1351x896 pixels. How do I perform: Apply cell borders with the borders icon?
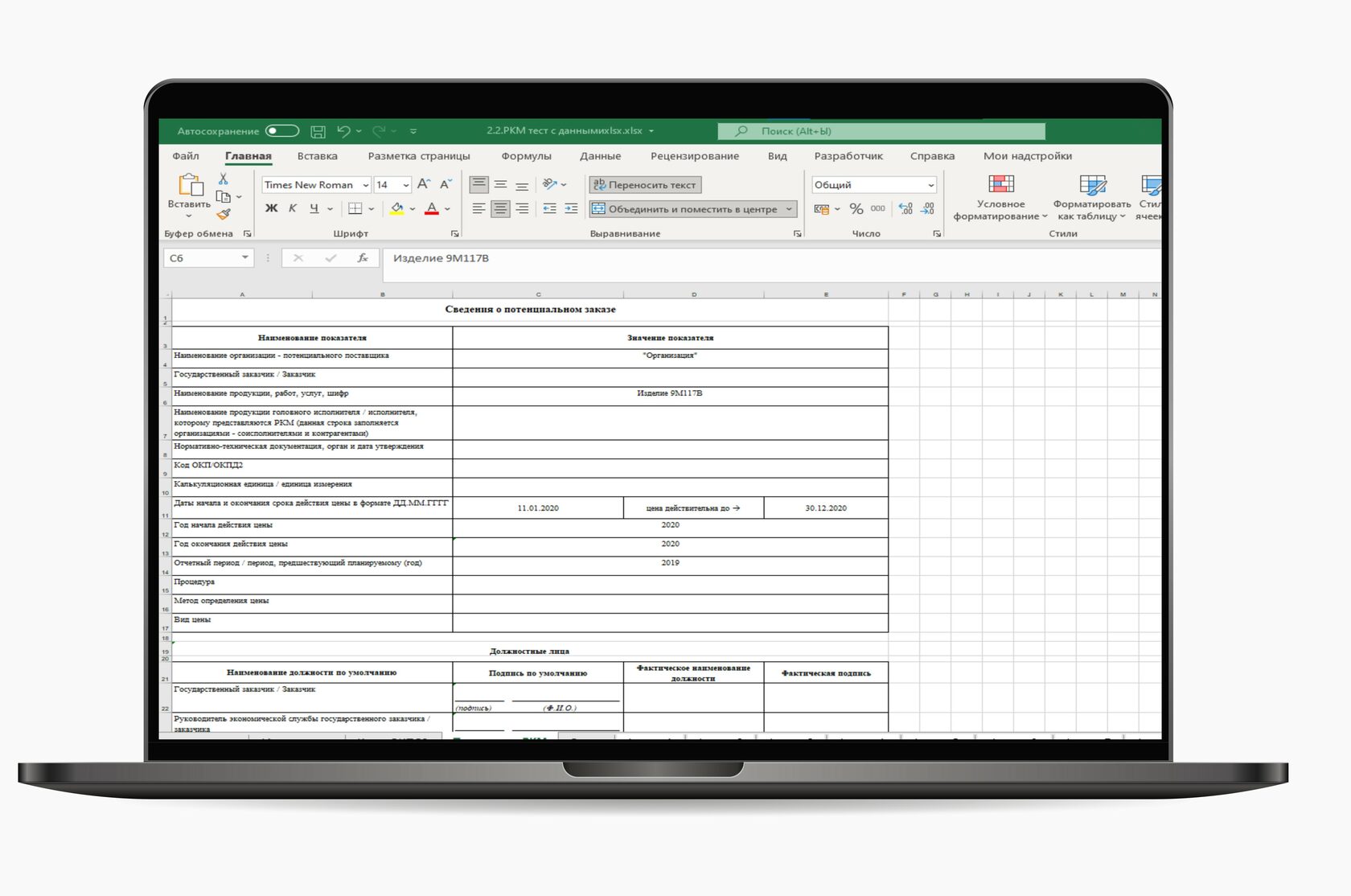click(355, 208)
